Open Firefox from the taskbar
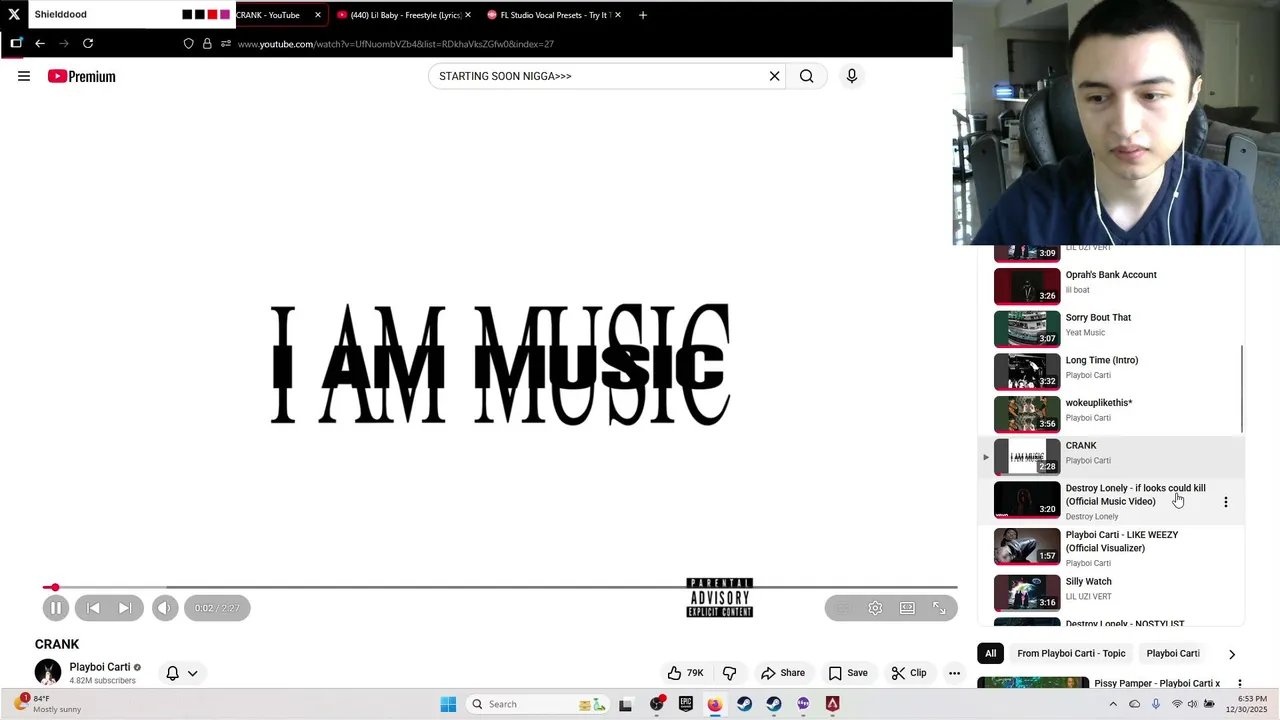The height and width of the screenshot is (720, 1280). [715, 704]
